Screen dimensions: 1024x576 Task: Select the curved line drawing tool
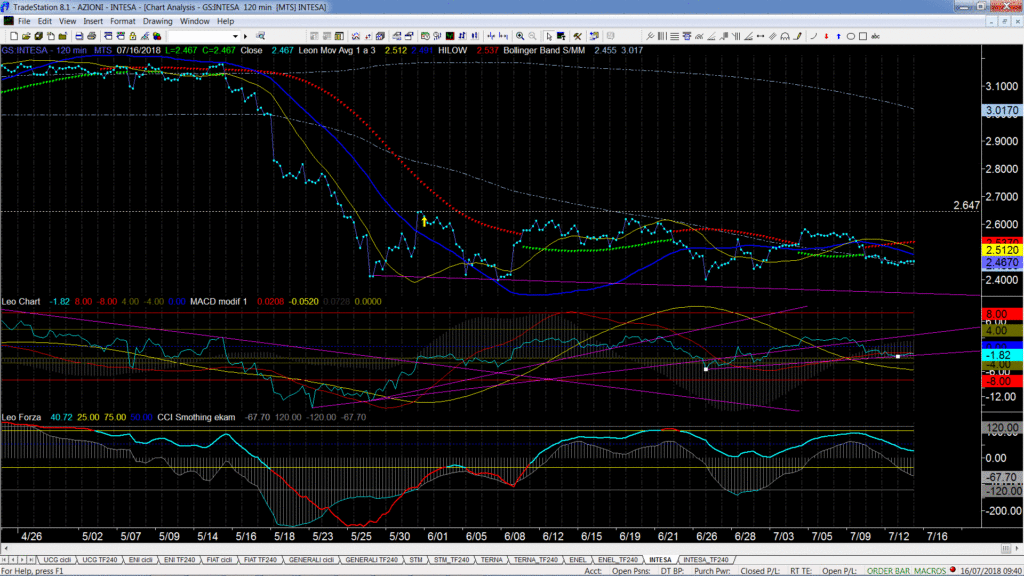pos(814,36)
